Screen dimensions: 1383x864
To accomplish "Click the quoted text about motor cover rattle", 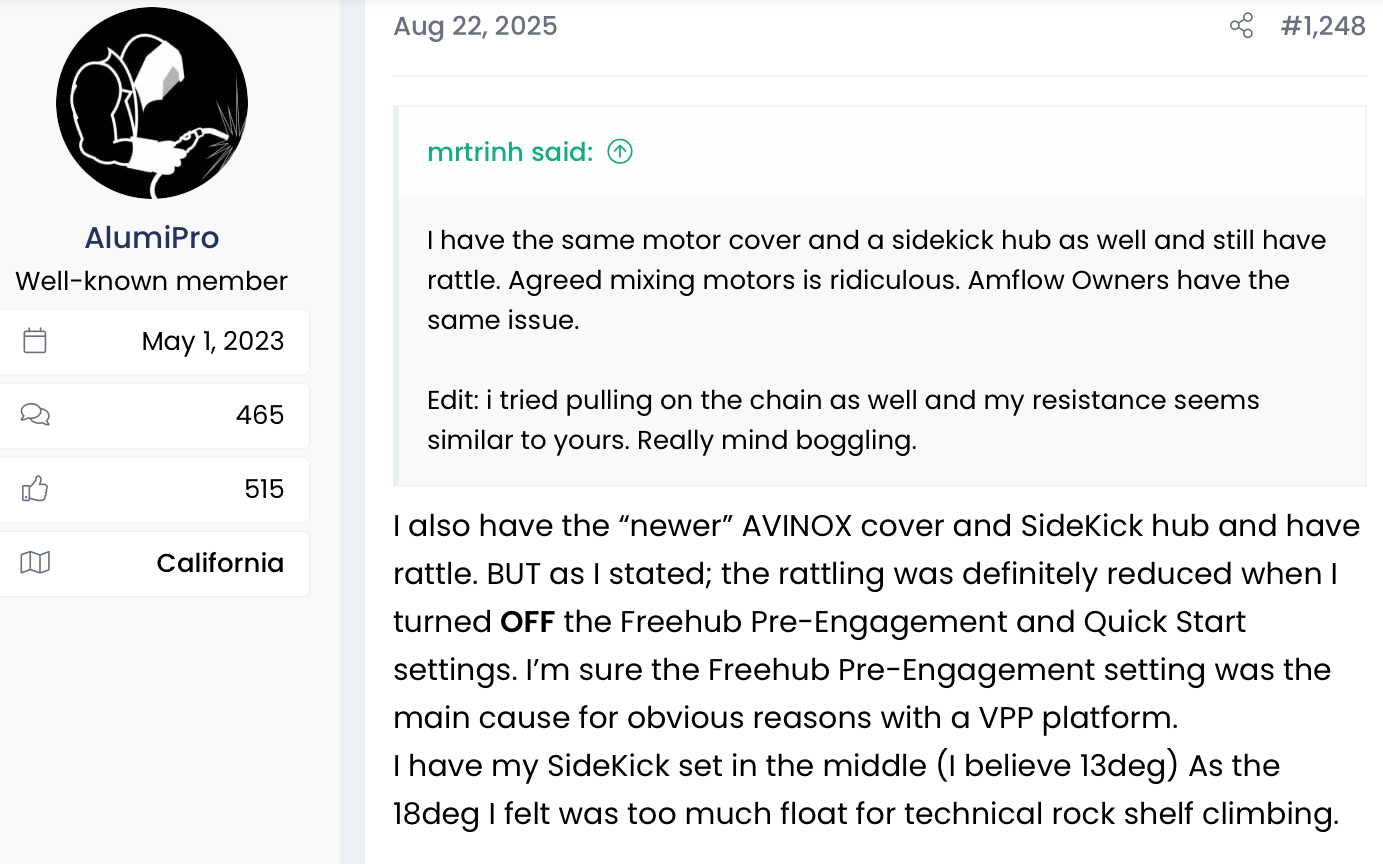I will [860, 280].
